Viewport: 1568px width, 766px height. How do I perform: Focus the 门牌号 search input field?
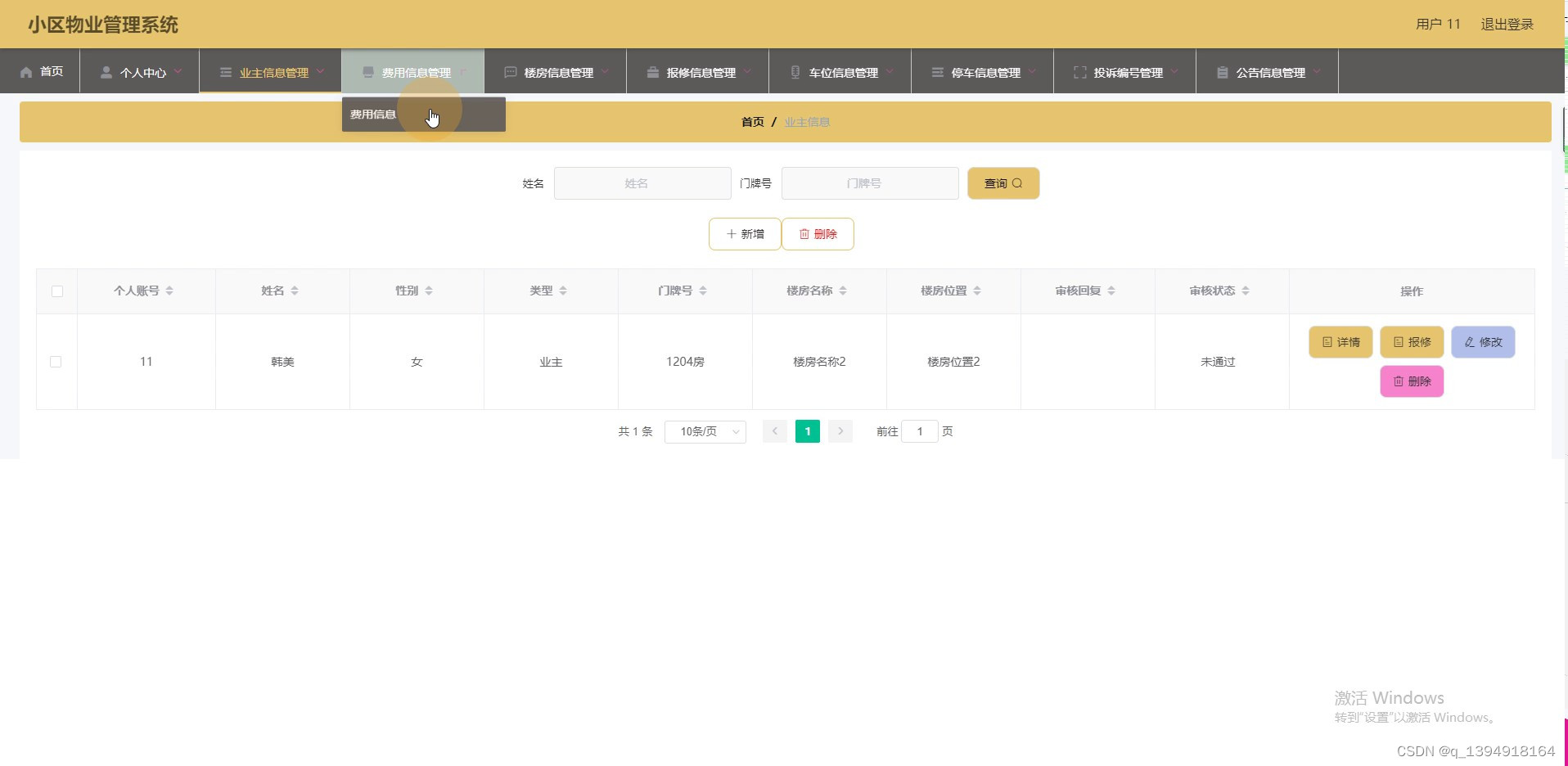(x=870, y=183)
